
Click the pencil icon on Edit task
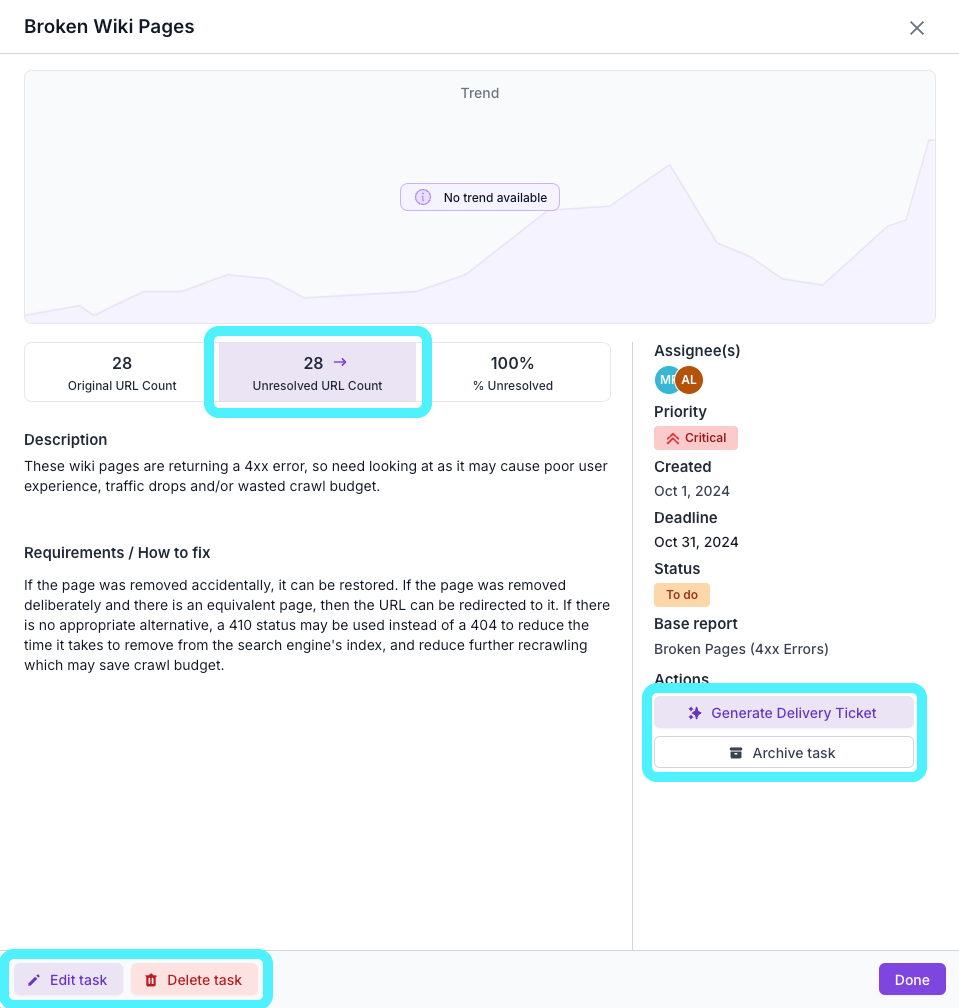34,980
